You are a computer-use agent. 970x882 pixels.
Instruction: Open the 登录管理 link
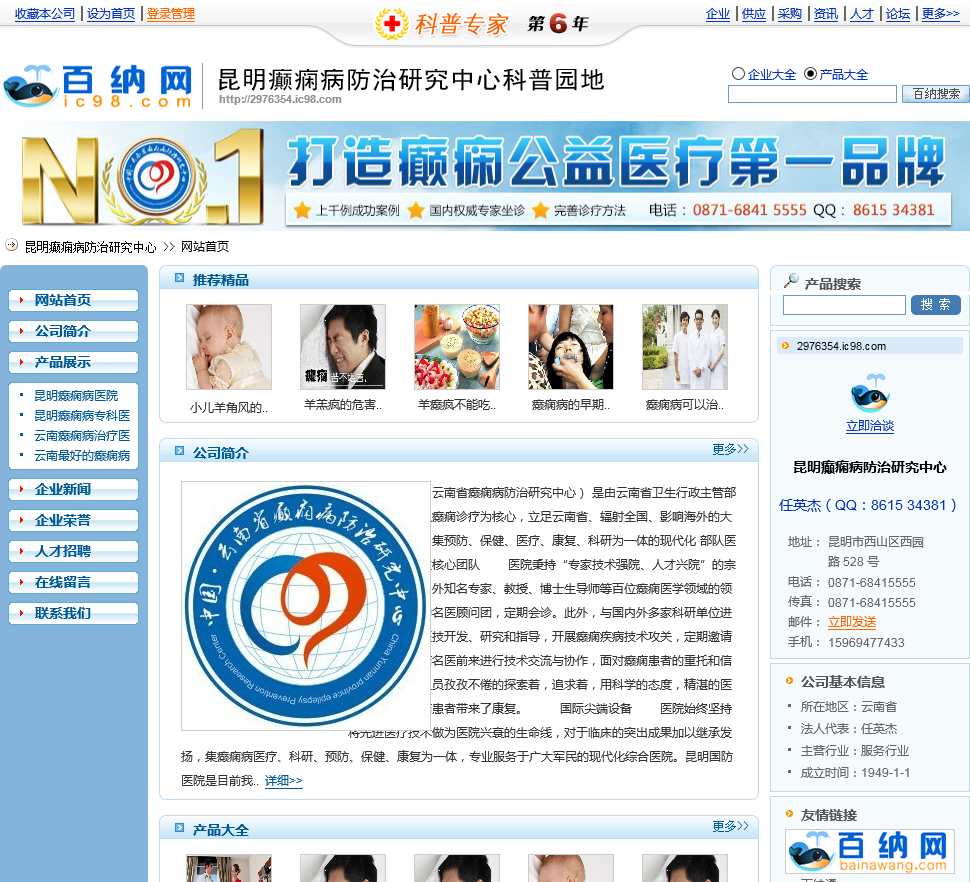(x=171, y=14)
